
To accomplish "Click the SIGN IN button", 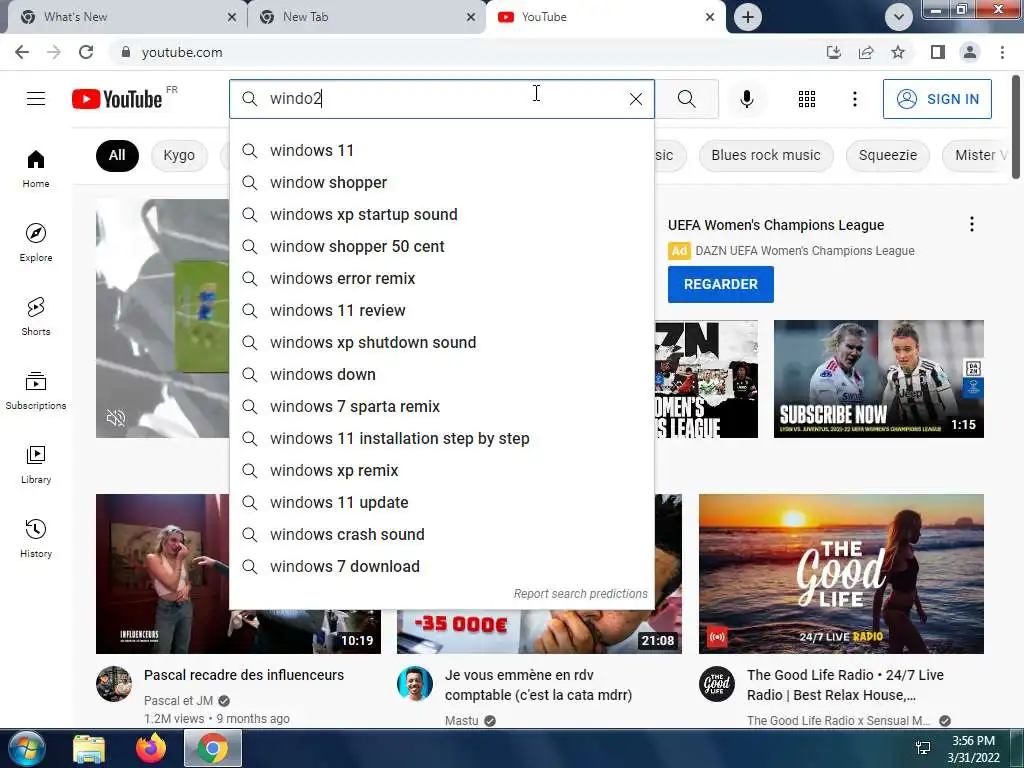I will [x=937, y=99].
